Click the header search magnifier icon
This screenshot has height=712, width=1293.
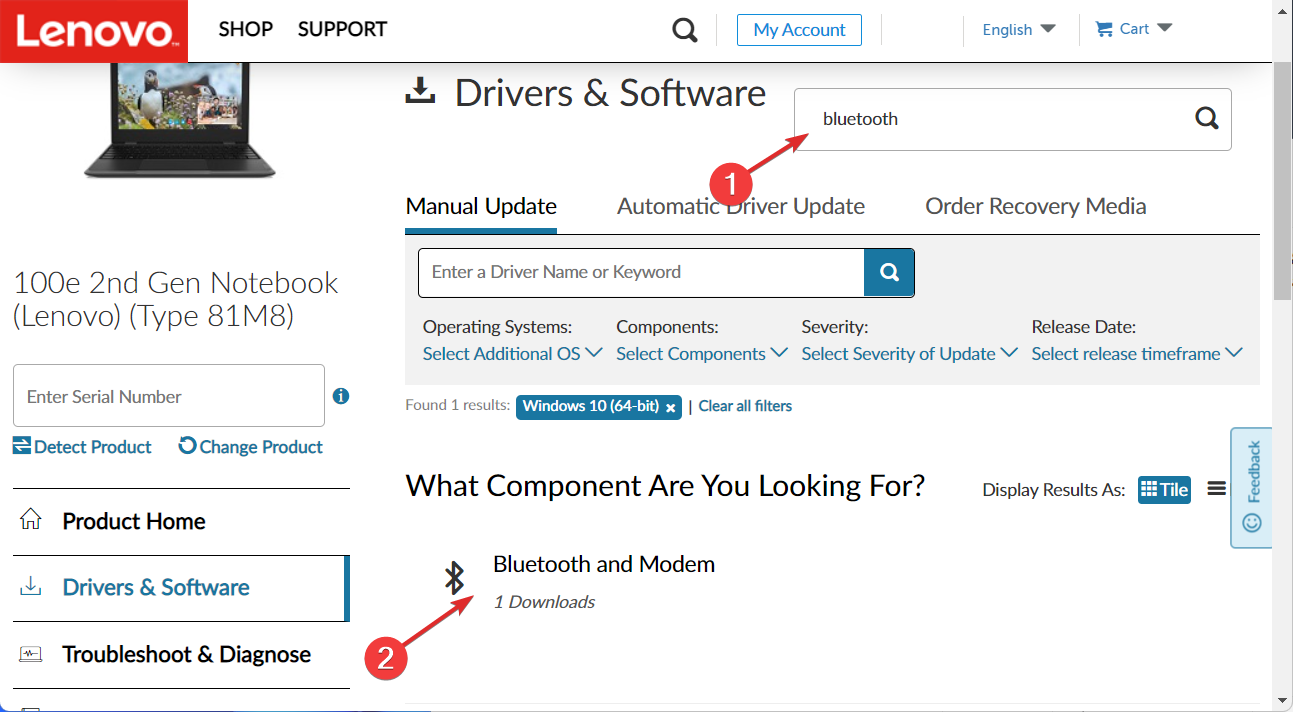[685, 30]
